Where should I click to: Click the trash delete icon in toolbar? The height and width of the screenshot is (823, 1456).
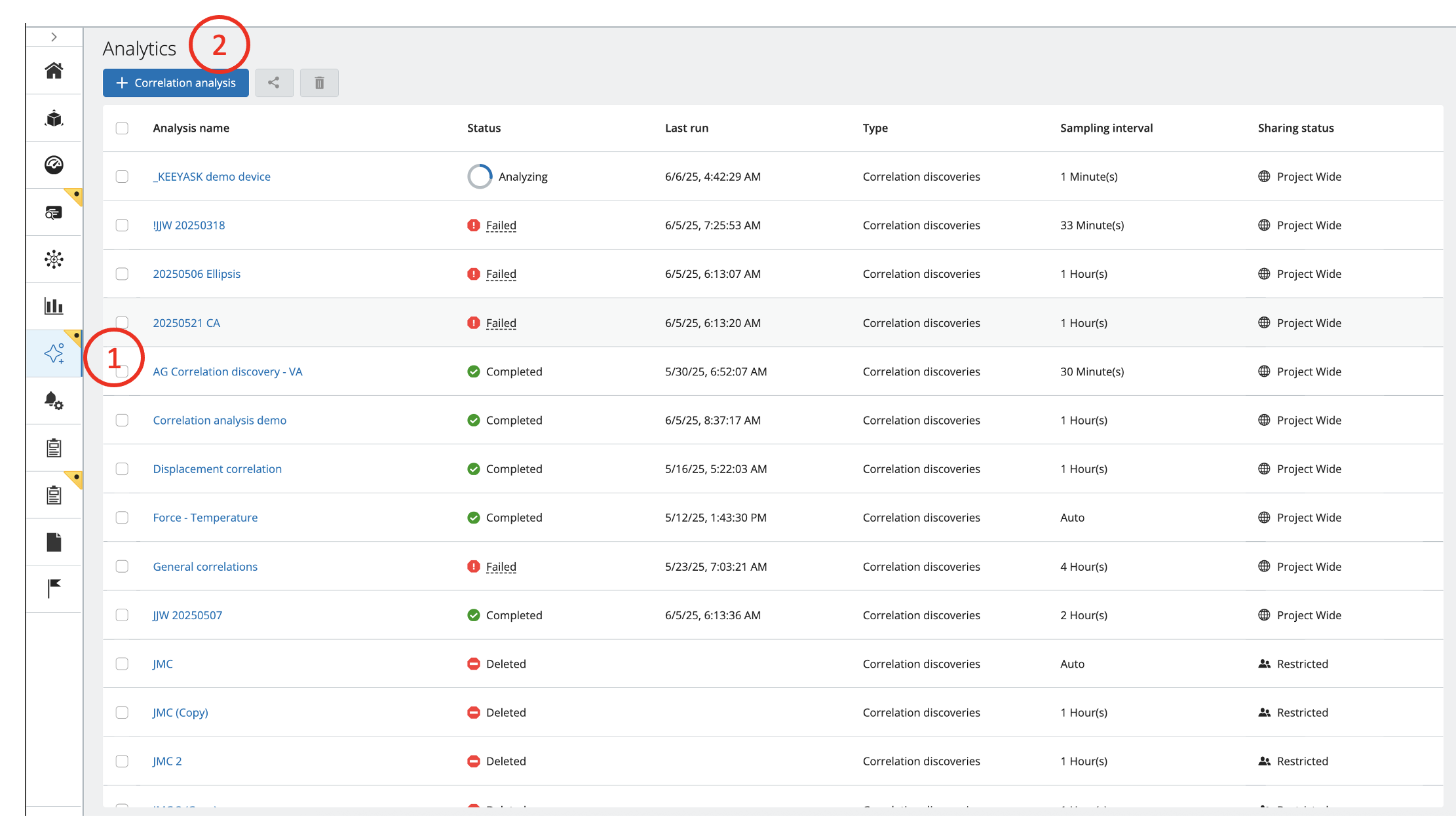[319, 83]
